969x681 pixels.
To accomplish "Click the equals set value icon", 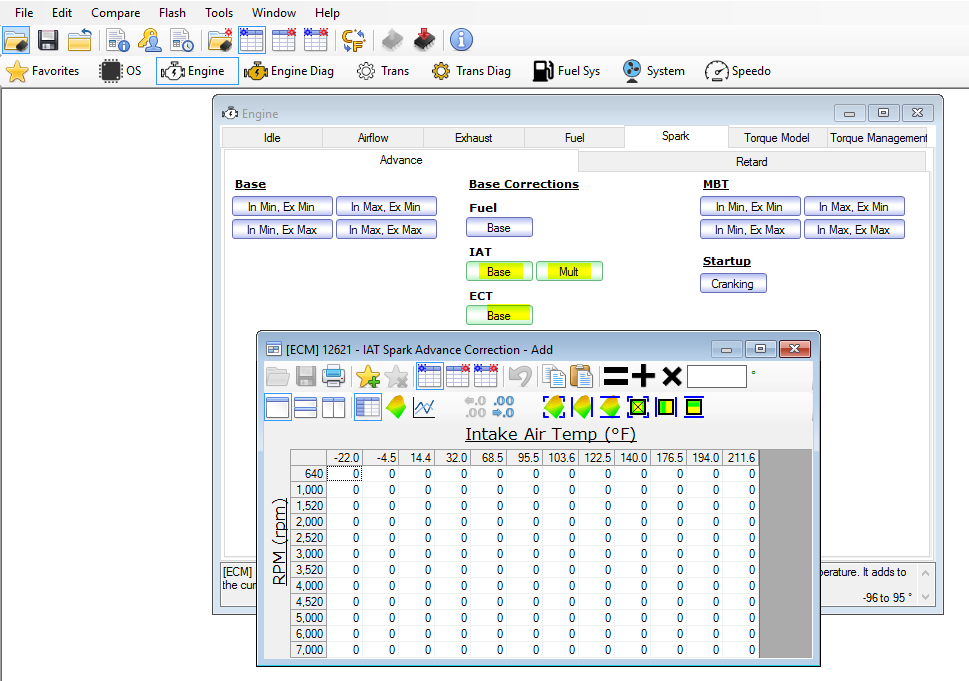I will tap(616, 376).
